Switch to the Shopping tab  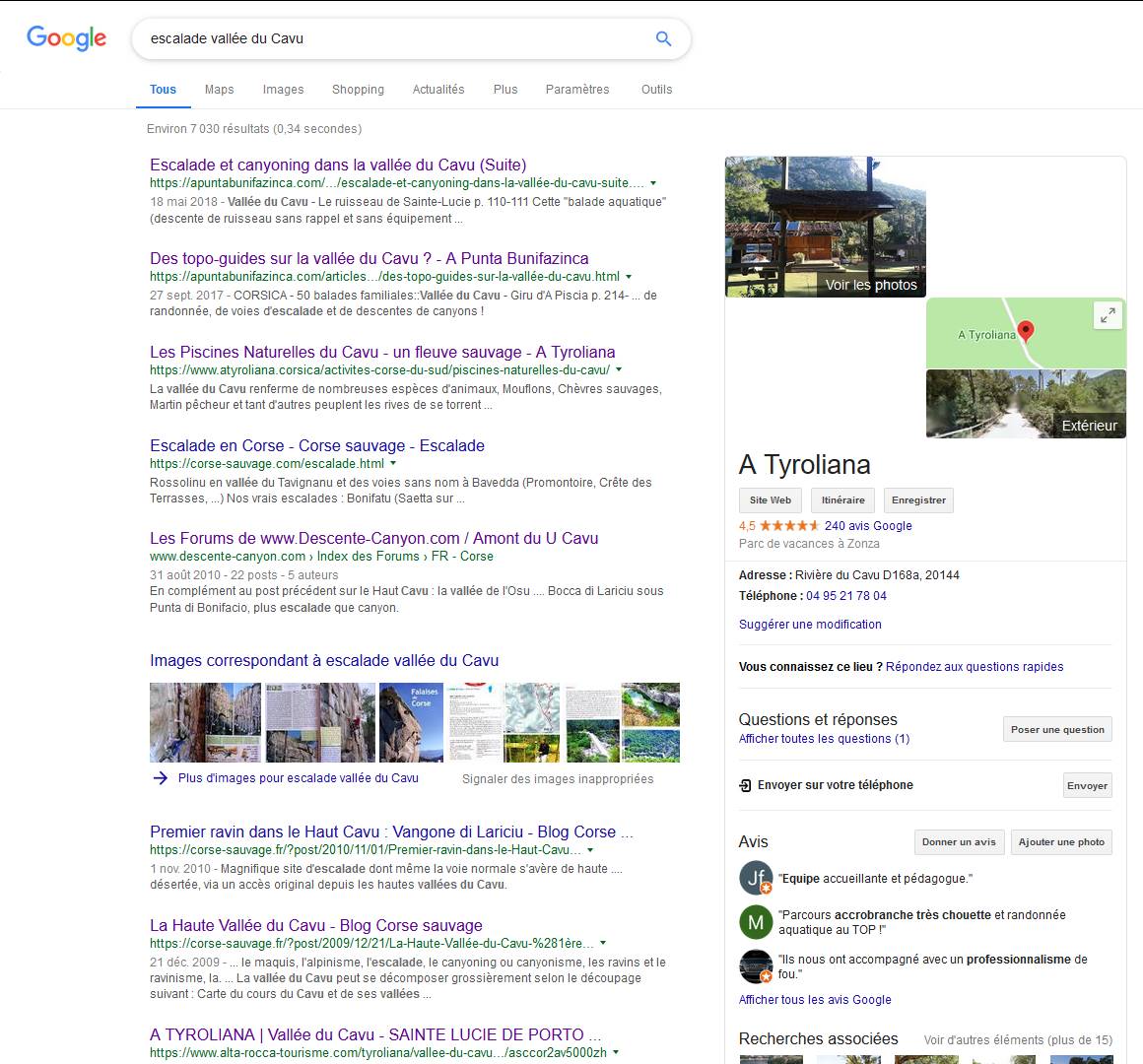click(x=358, y=90)
